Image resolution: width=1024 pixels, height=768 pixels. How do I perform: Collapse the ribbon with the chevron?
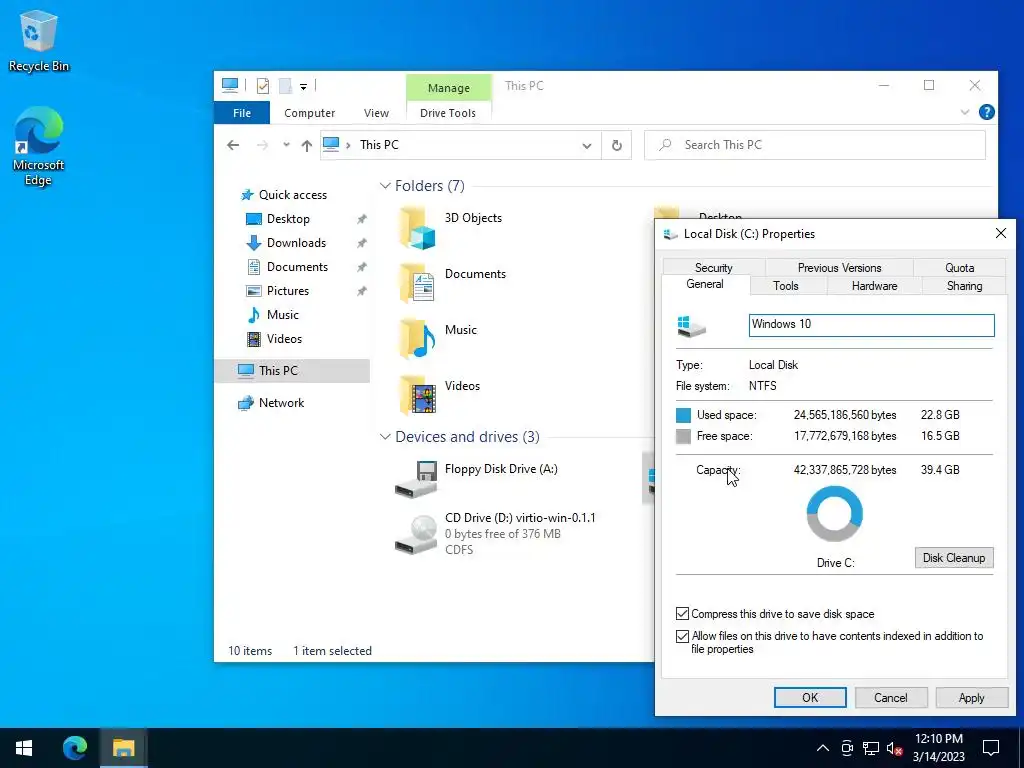tap(965, 112)
